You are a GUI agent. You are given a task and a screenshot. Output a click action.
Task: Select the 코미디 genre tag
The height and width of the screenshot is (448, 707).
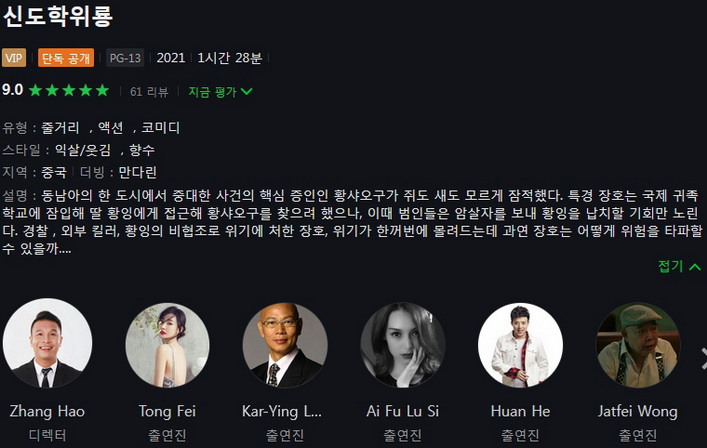(161, 128)
